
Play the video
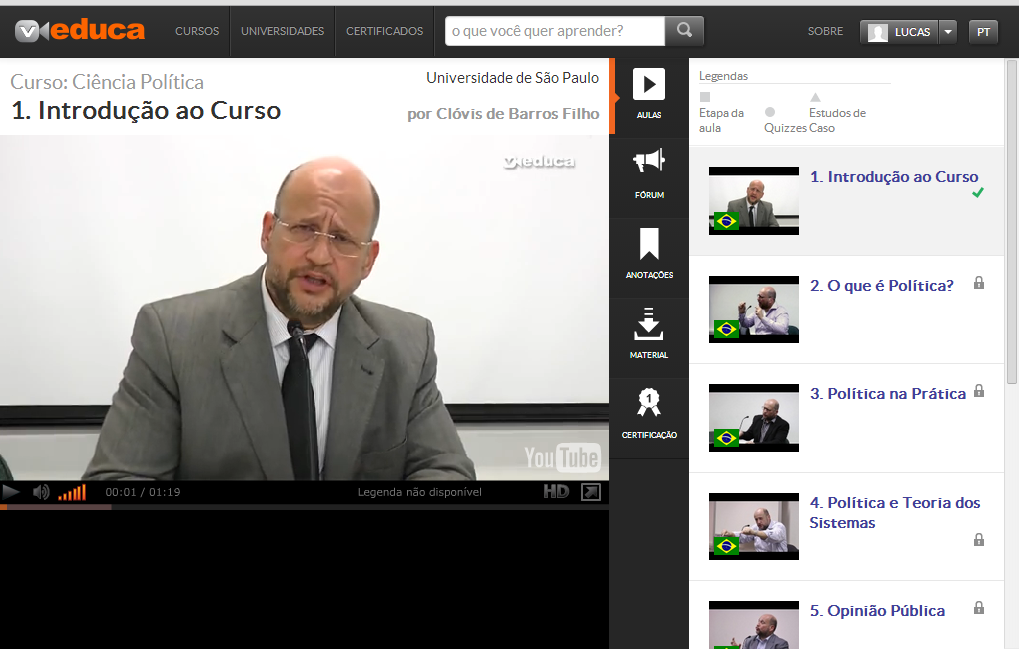13,491
